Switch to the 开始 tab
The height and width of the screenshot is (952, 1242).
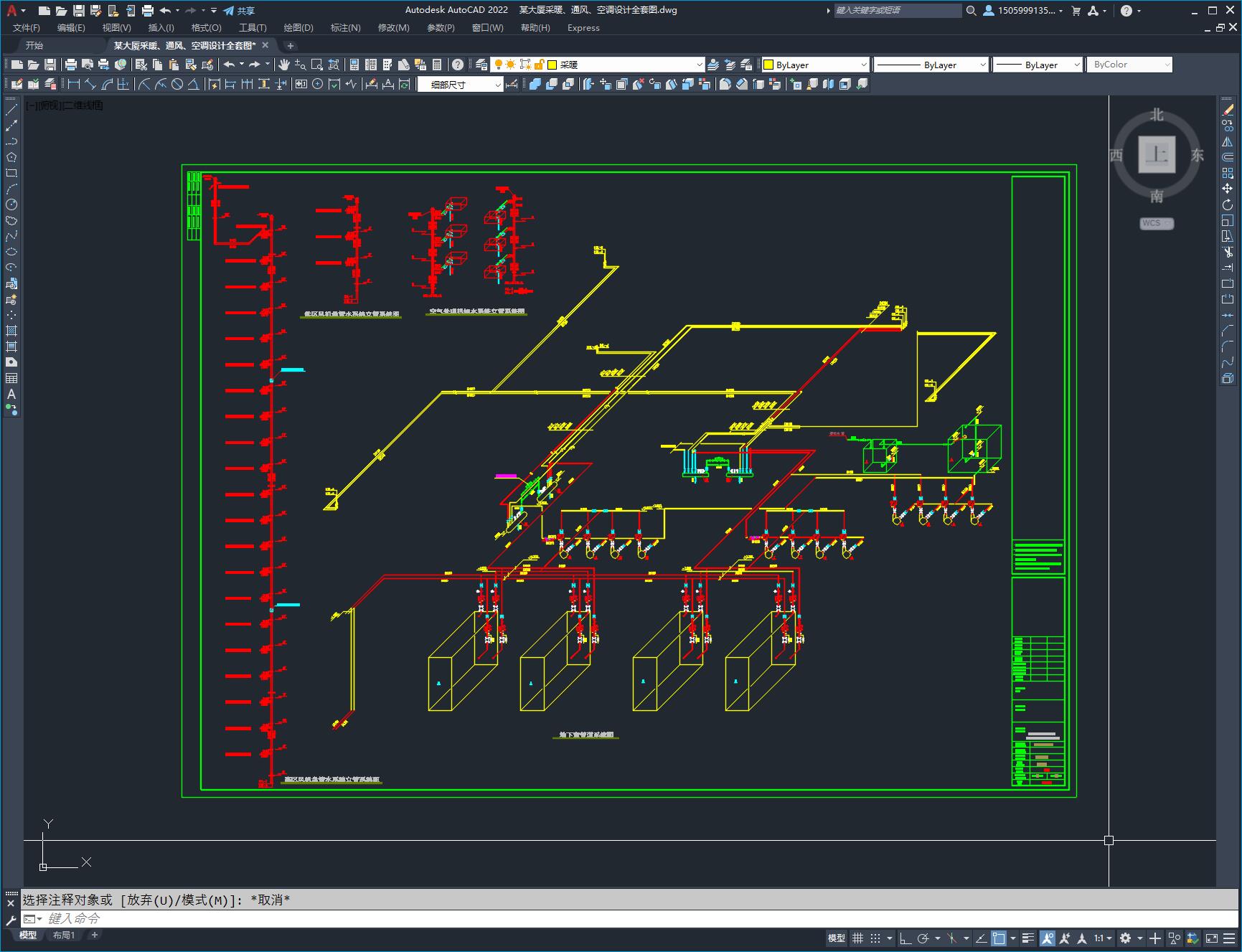click(x=34, y=45)
